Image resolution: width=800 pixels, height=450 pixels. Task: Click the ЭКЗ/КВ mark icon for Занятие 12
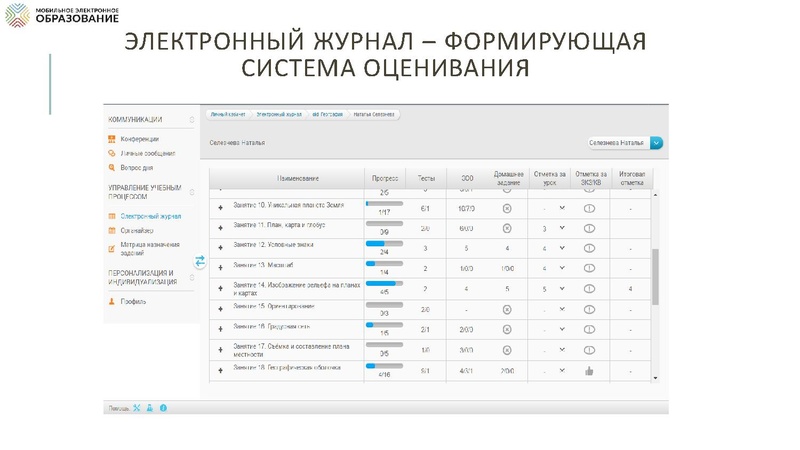click(x=589, y=248)
